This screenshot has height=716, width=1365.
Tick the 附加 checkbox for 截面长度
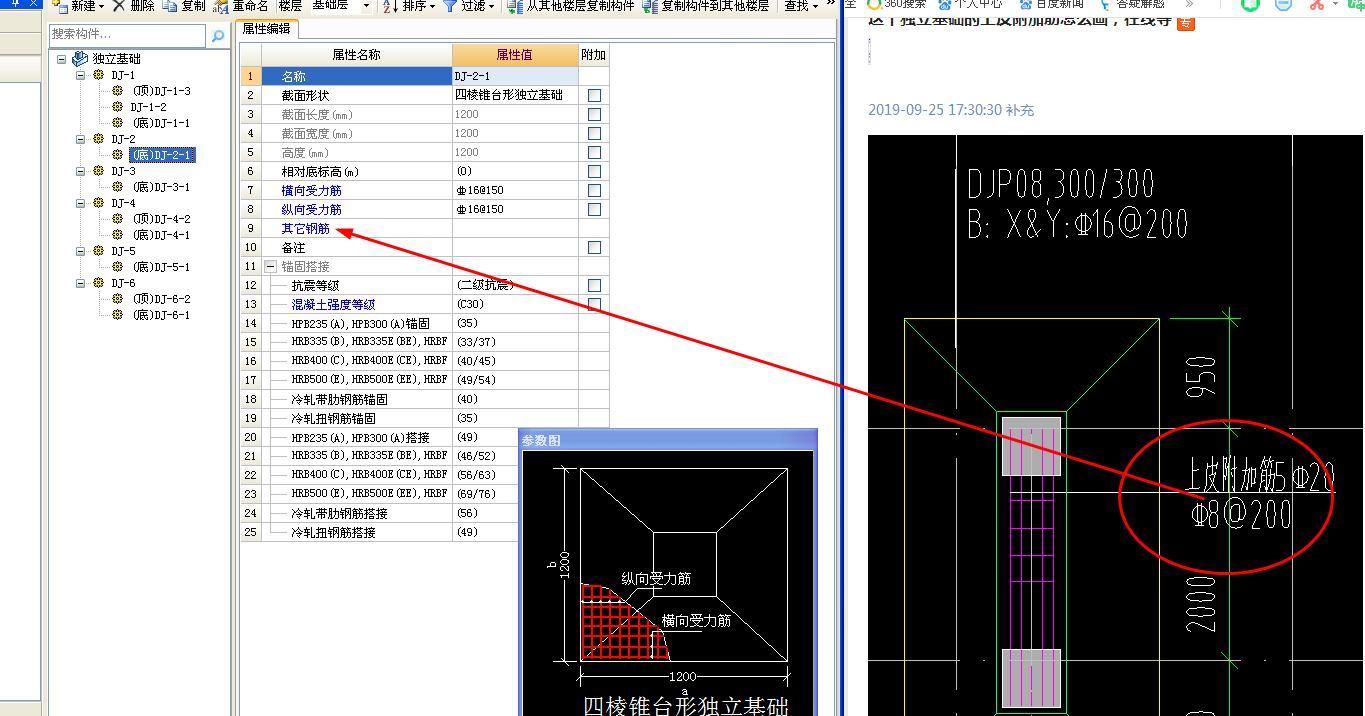(x=594, y=114)
